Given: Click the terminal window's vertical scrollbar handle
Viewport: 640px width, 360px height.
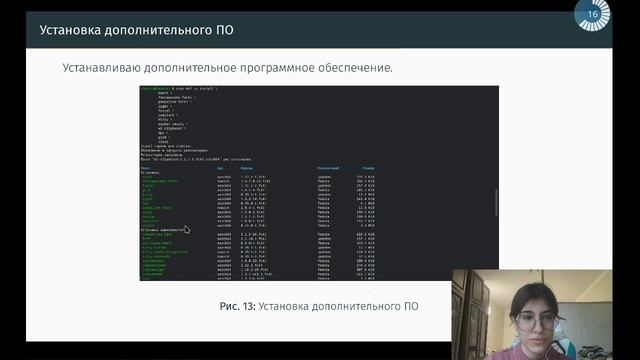Looking at the screenshot, I should [496, 202].
